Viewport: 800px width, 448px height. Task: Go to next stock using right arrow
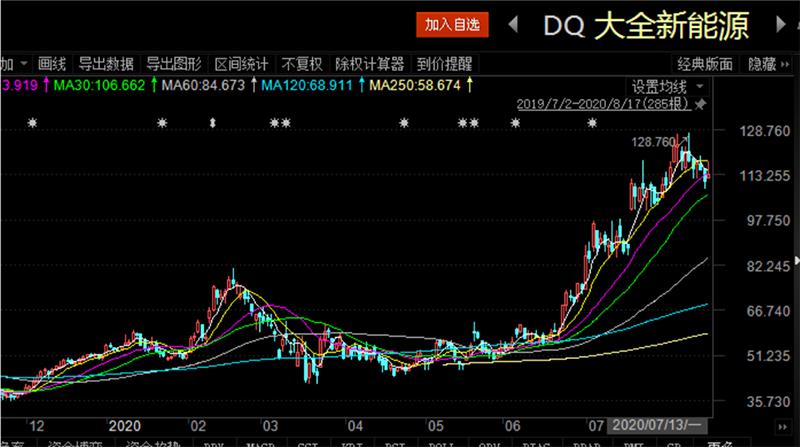point(781,24)
